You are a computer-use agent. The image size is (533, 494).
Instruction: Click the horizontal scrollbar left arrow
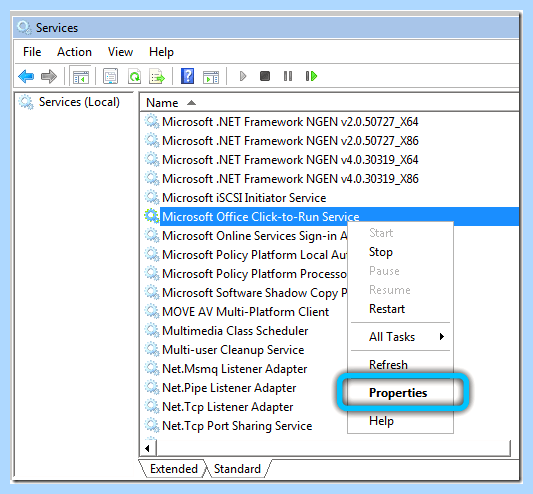click(148, 449)
